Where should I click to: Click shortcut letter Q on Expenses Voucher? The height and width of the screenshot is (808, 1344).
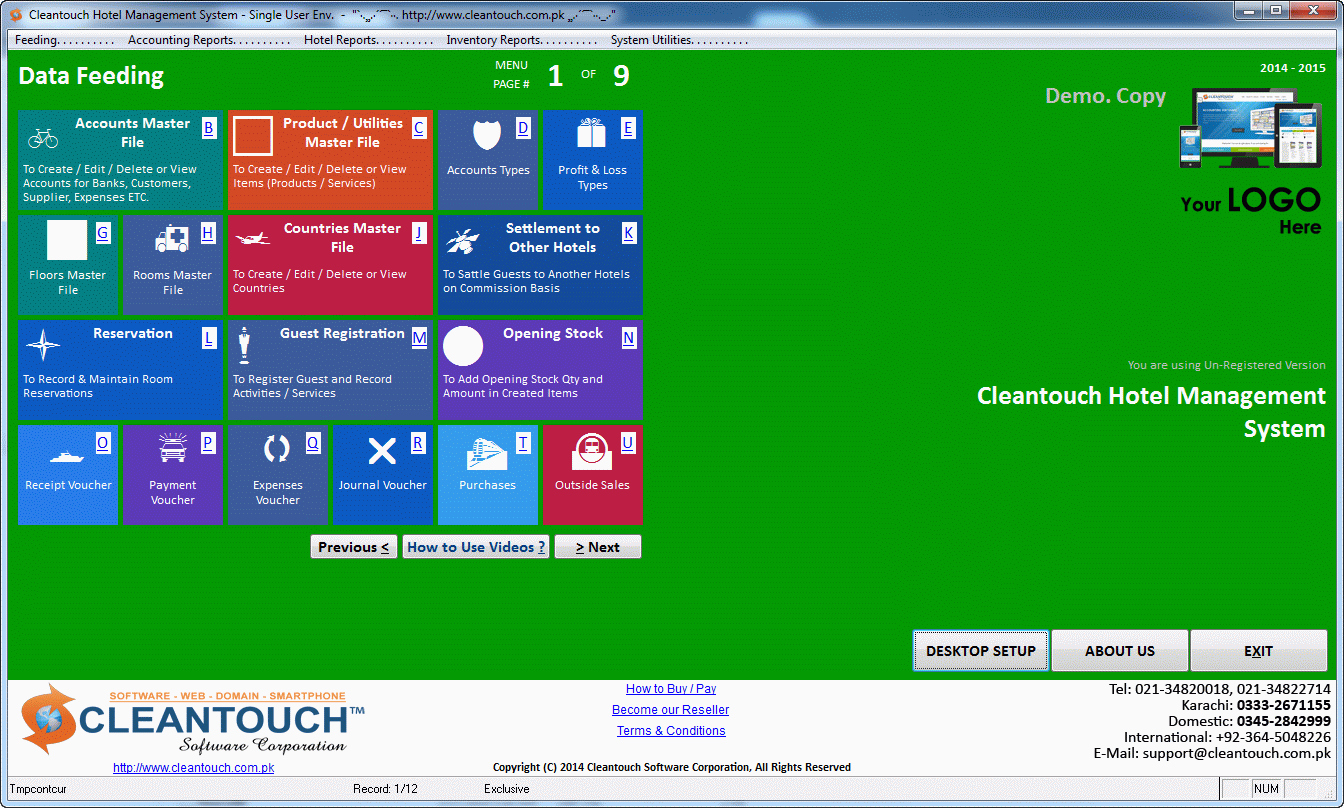(313, 444)
